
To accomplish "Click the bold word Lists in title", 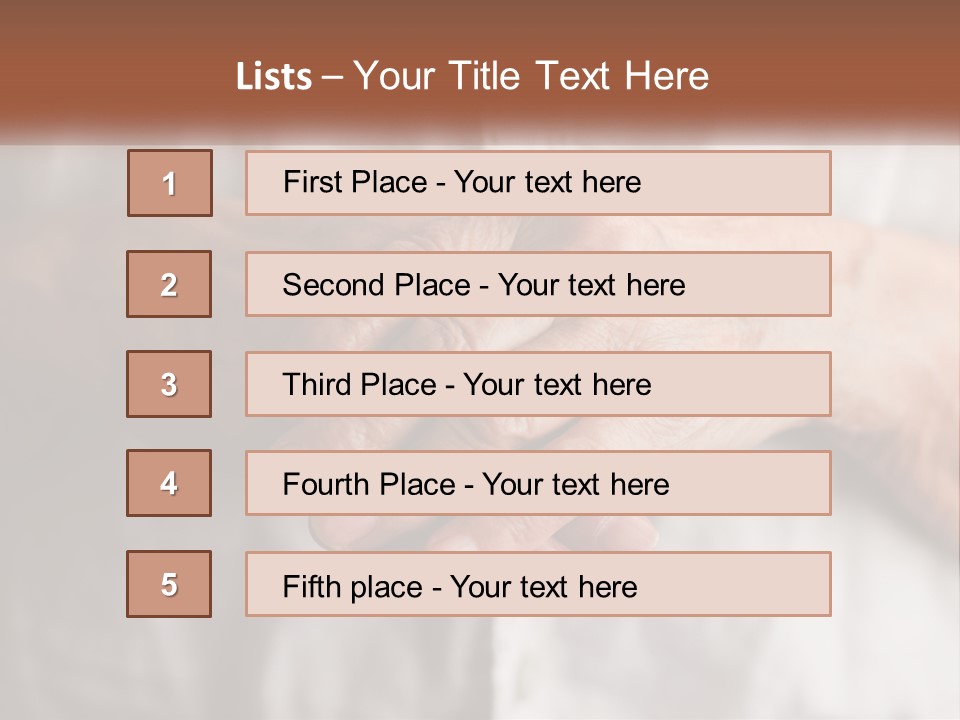I will (273, 77).
